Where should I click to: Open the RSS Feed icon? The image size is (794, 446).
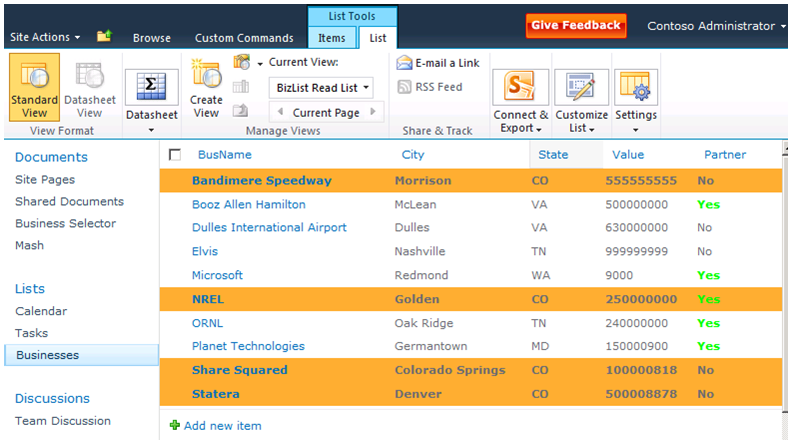pyautogui.click(x=404, y=87)
